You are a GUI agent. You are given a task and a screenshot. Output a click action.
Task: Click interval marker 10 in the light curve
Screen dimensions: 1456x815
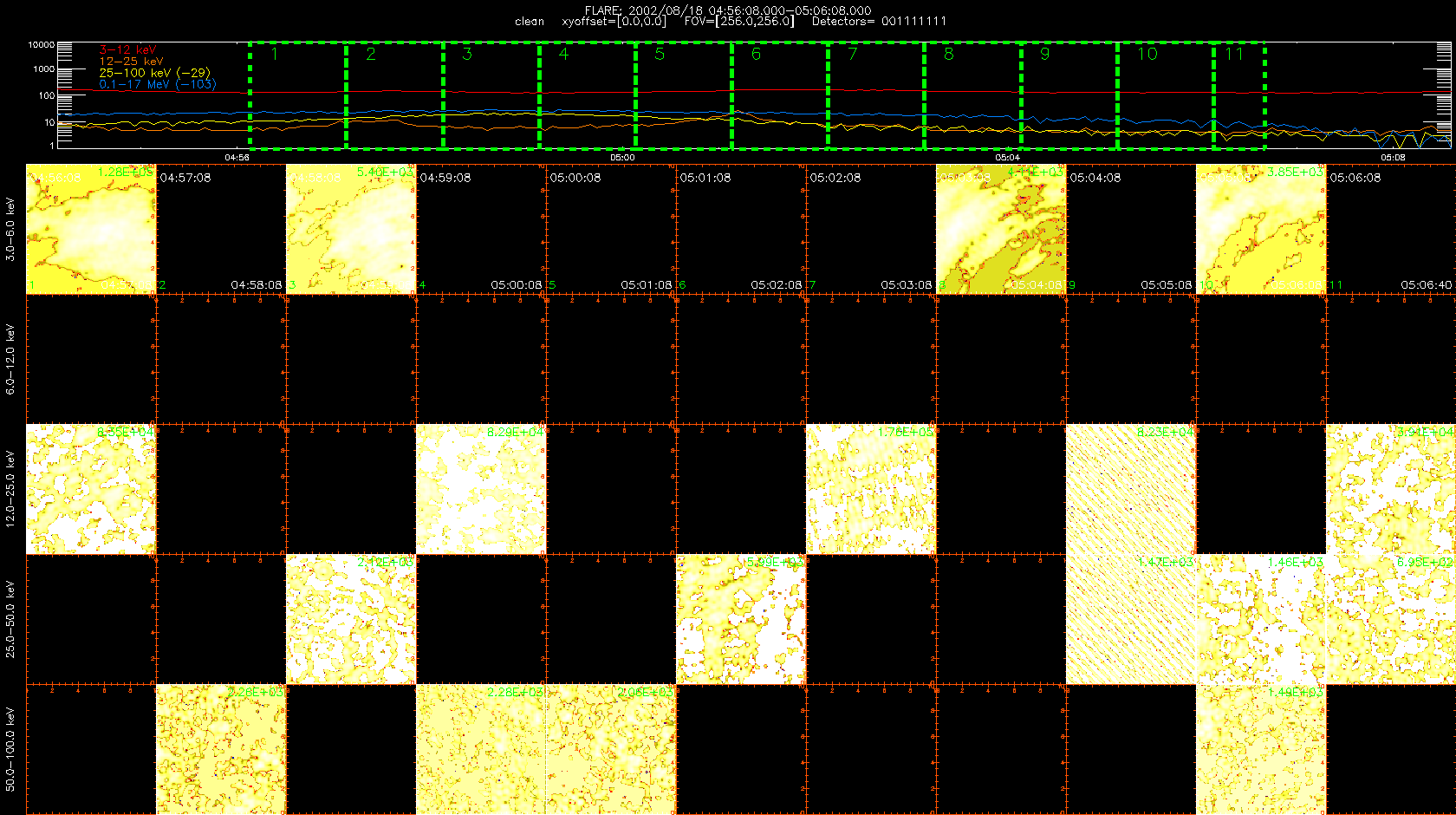click(x=1147, y=55)
